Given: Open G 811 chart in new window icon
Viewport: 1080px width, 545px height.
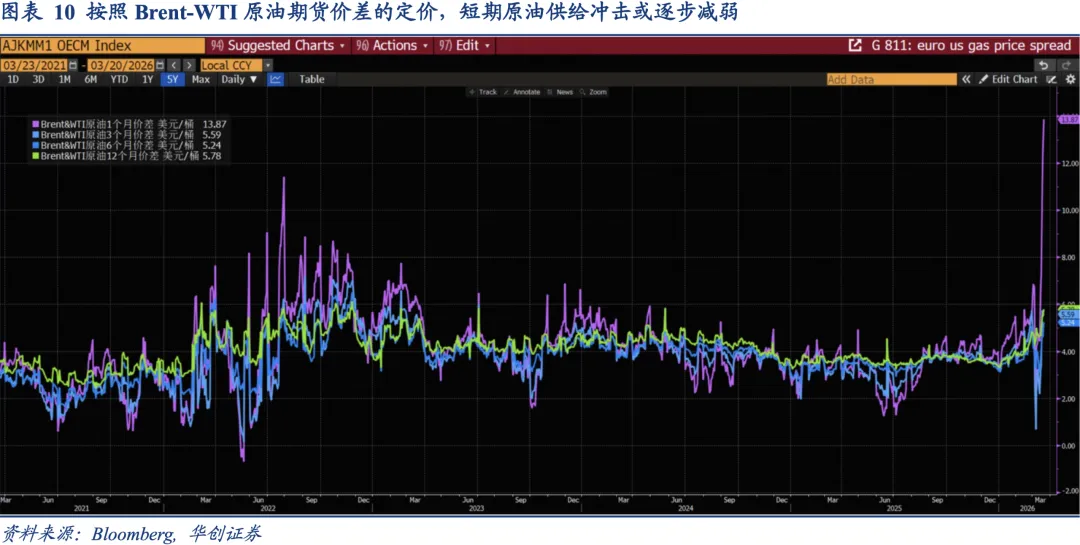Looking at the screenshot, I should pos(855,46).
